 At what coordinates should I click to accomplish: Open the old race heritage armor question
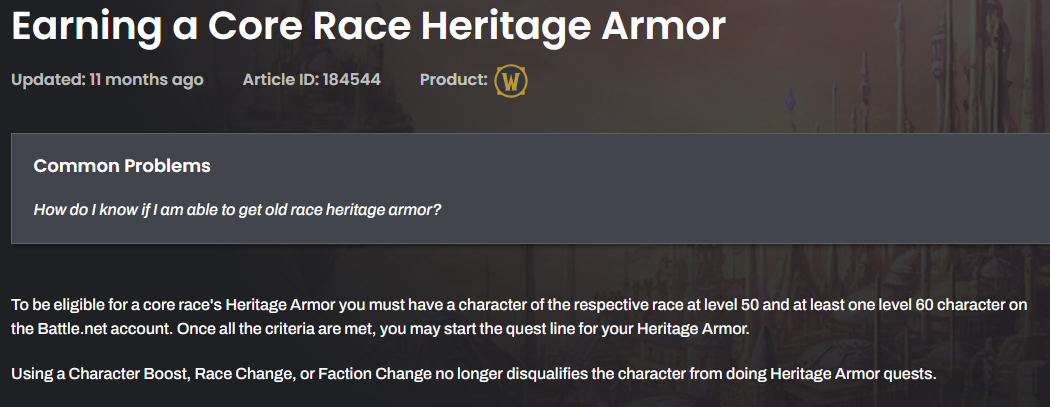coord(238,210)
